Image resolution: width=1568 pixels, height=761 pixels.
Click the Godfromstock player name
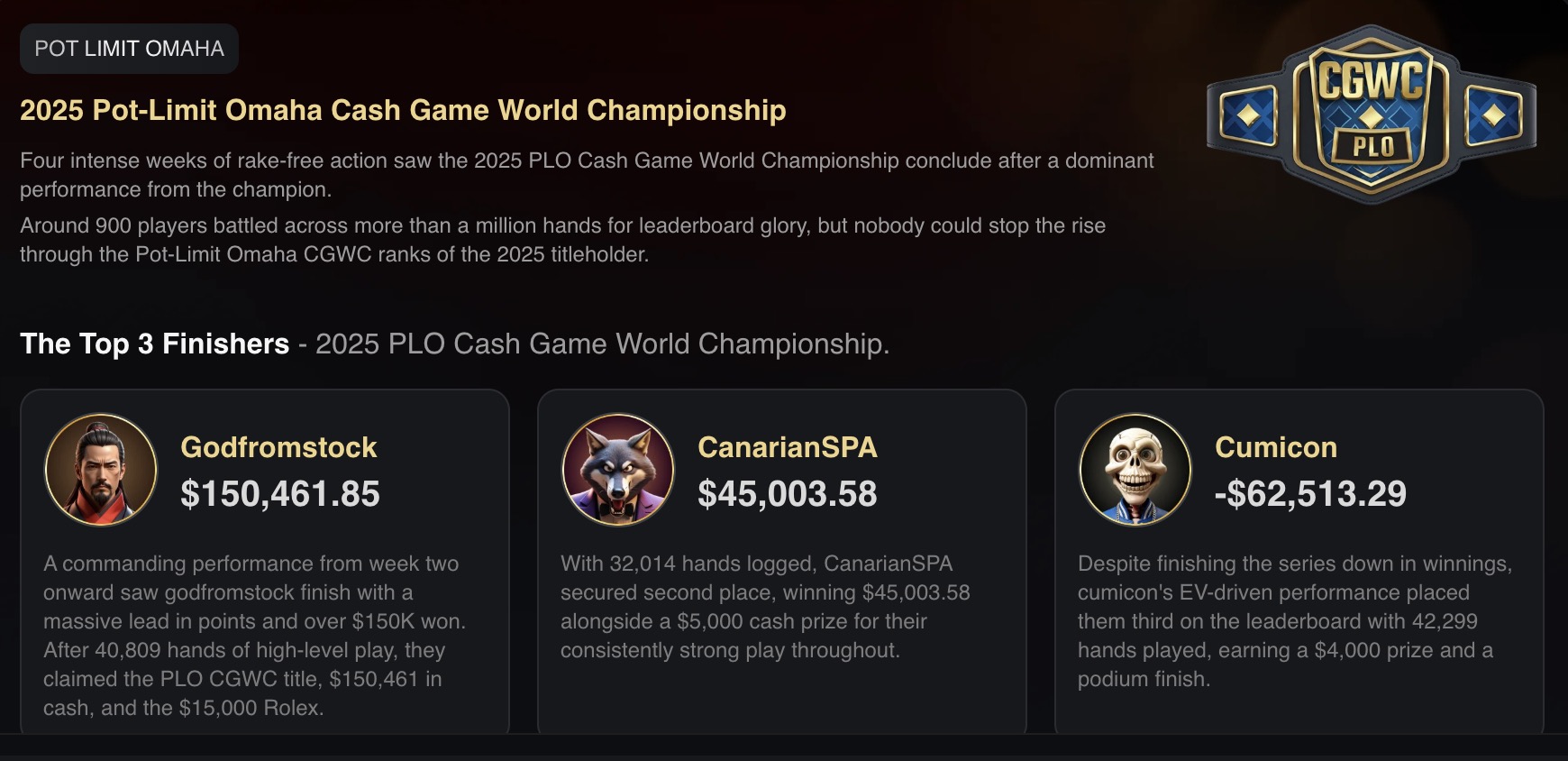pos(278,447)
